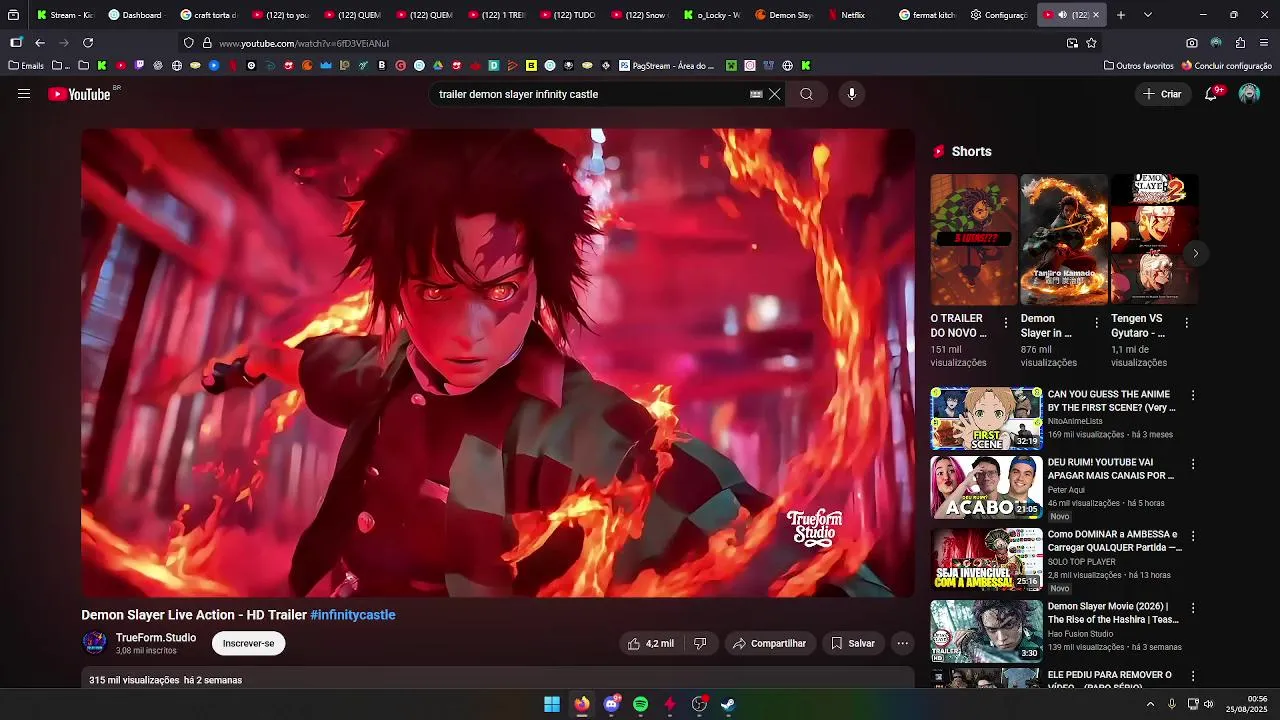Open the TrueForm.Studio channel avatar

point(94,643)
